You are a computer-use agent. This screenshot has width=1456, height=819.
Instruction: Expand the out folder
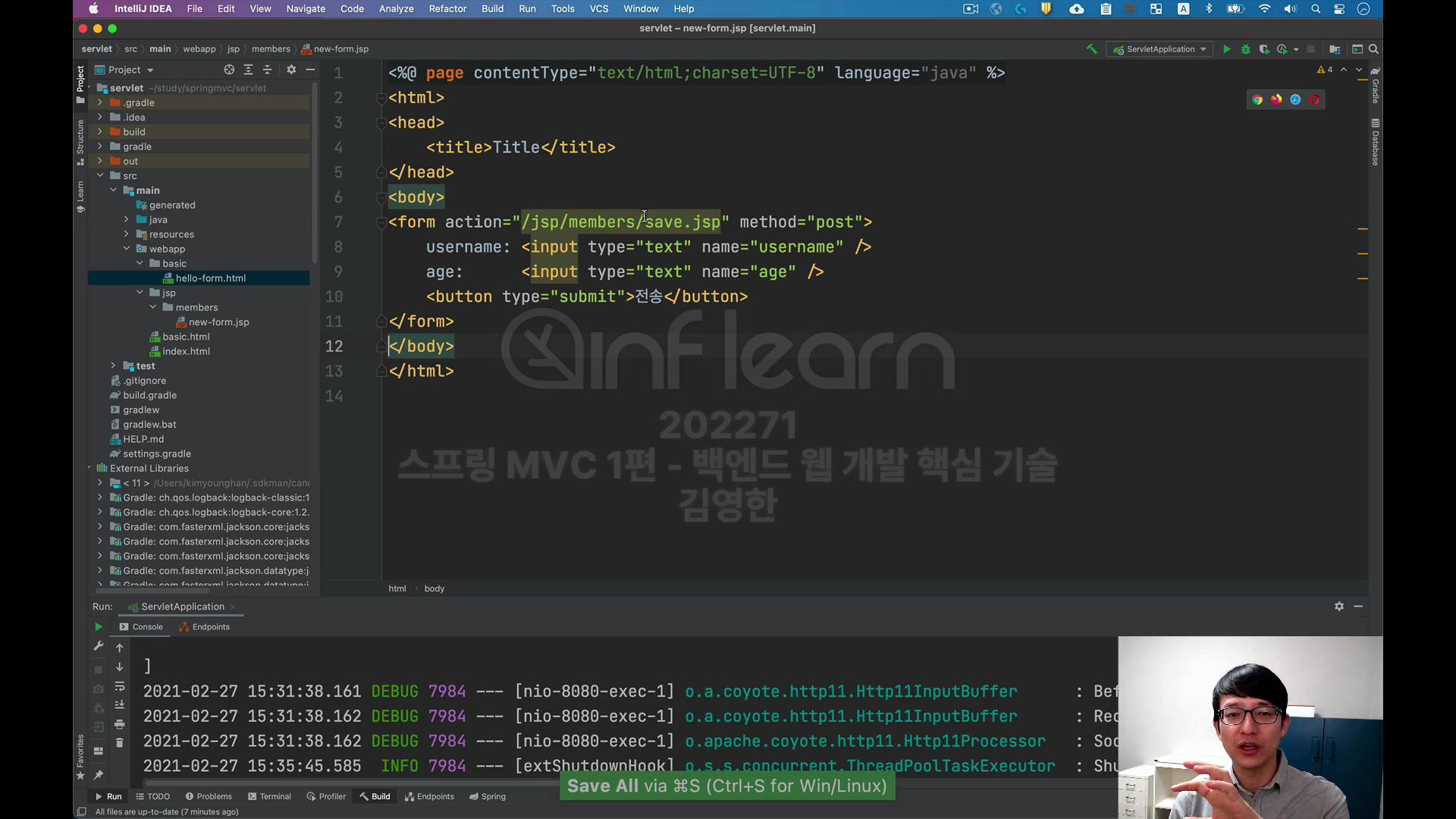point(99,161)
